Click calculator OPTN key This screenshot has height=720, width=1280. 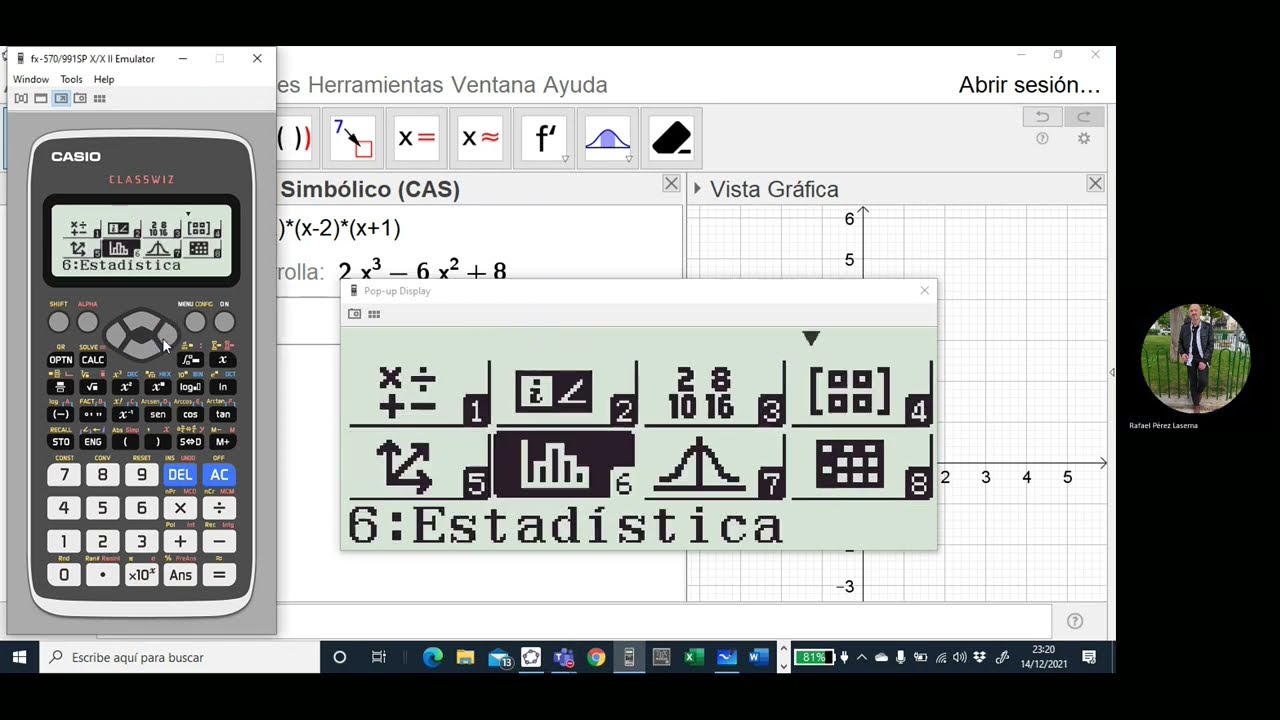(x=61, y=360)
